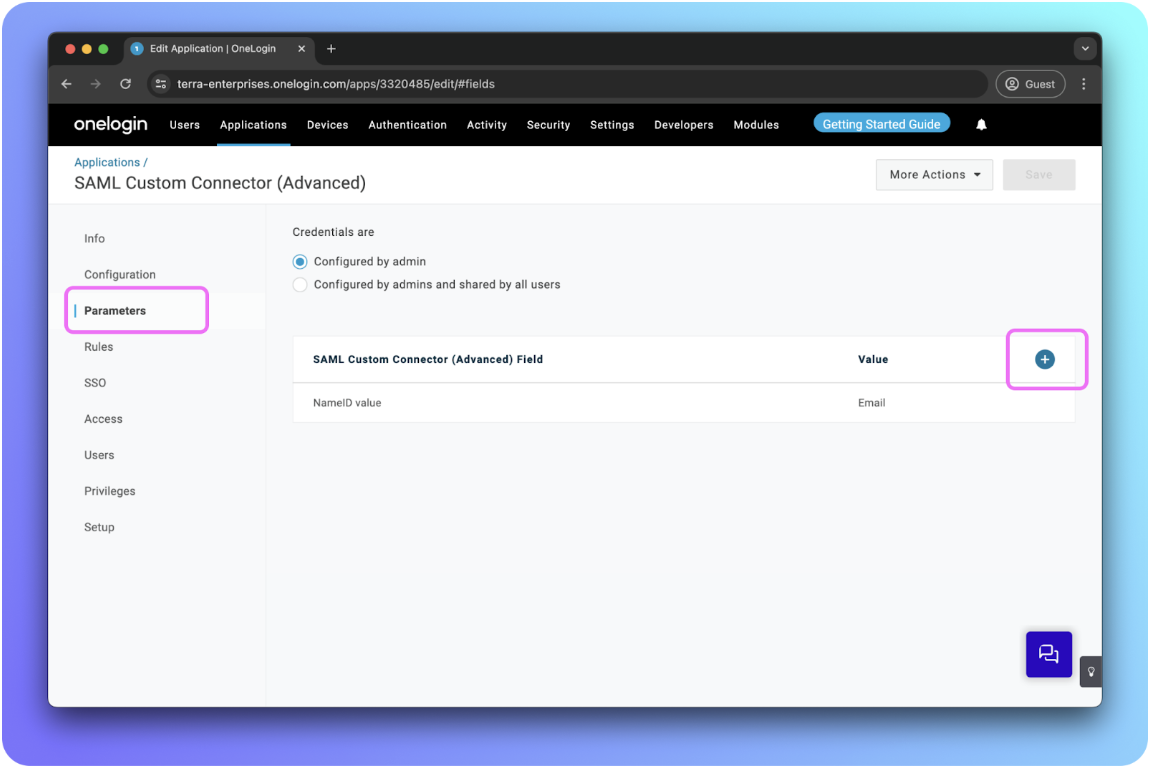Go back with the browser back arrow
1152x768 pixels.
[x=67, y=84]
